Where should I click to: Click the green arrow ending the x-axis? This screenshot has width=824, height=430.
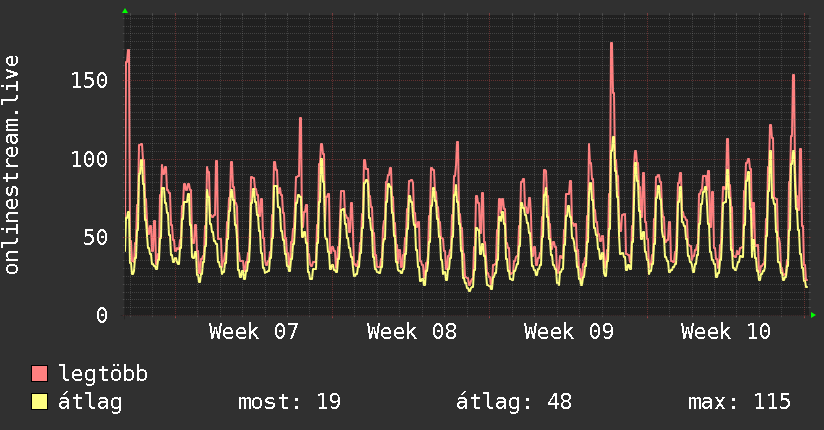click(814, 316)
